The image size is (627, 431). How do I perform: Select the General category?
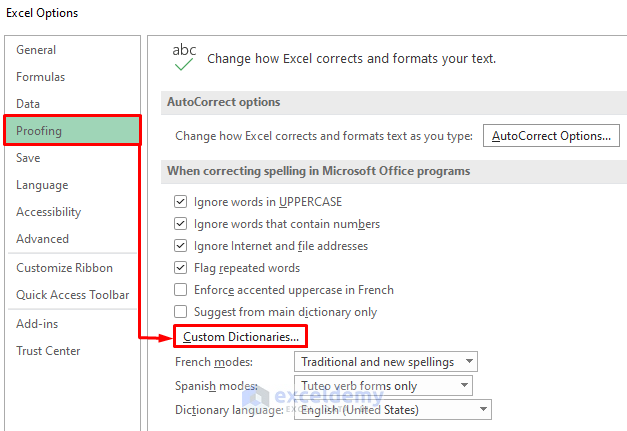pyautogui.click(x=36, y=50)
